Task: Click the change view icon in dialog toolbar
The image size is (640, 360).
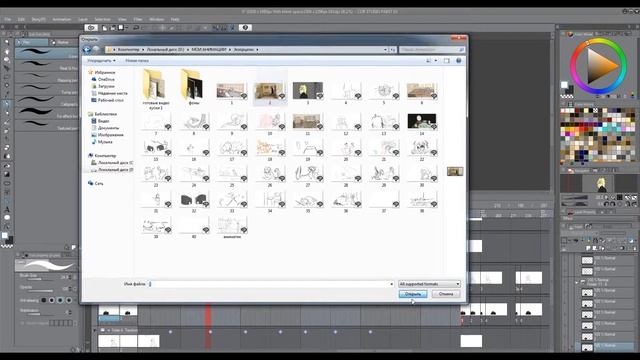Action: tap(429, 60)
